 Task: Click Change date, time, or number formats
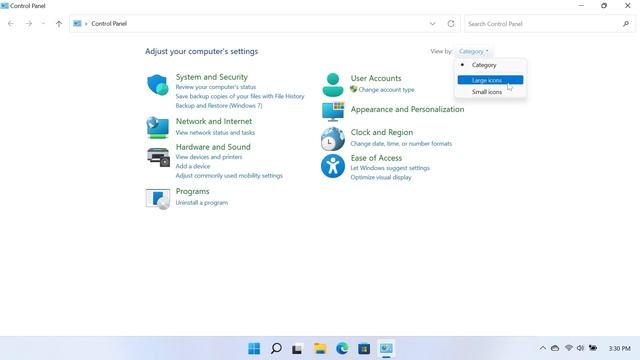(401, 144)
